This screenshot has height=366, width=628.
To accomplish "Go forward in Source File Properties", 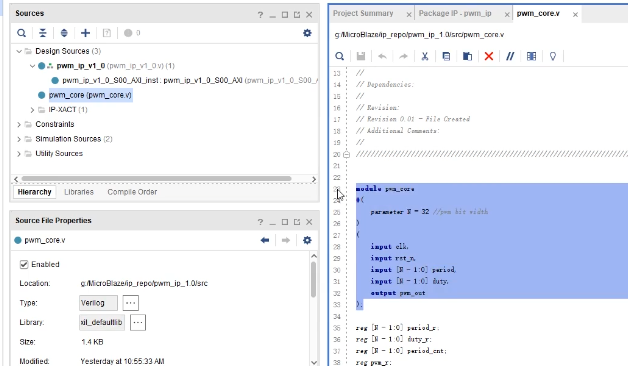I will pyautogui.click(x=286, y=240).
